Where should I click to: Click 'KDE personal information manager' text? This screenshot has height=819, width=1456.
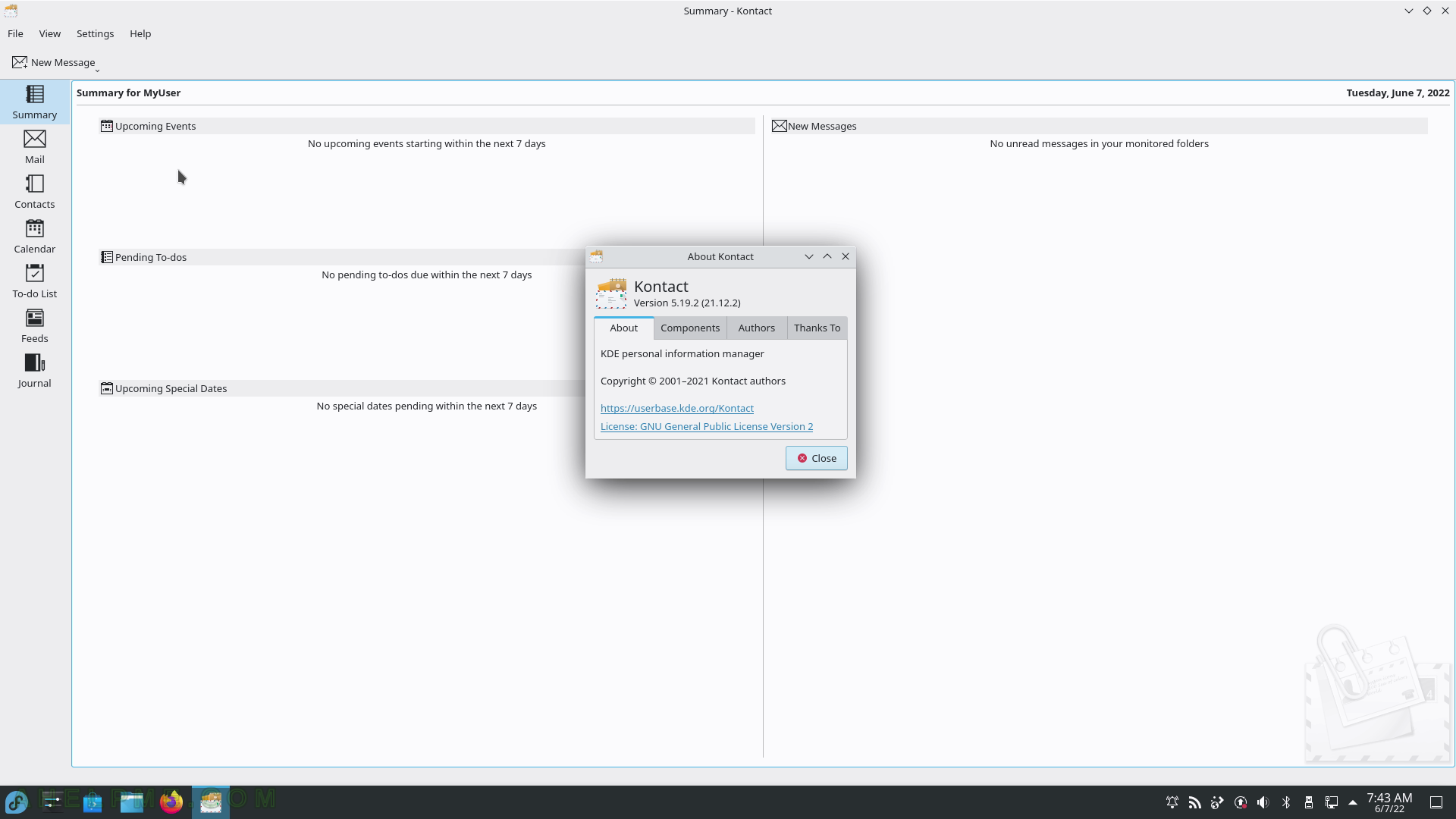tap(682, 353)
